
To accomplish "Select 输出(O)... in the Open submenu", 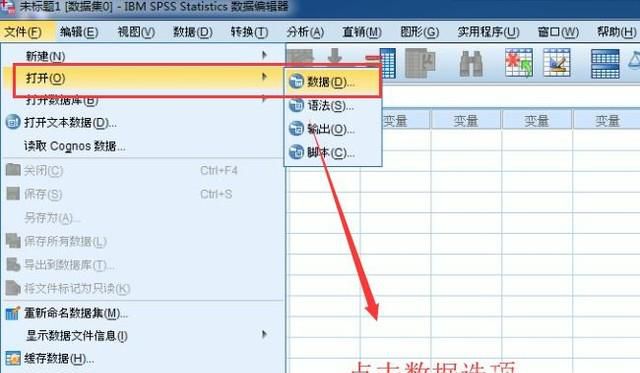I will 333,129.
